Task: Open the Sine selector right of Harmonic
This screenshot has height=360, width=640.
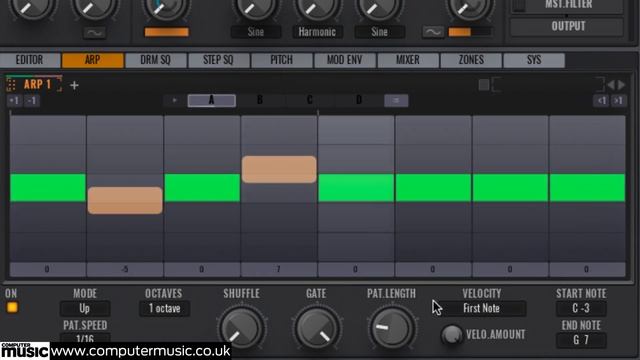Action: (x=380, y=32)
